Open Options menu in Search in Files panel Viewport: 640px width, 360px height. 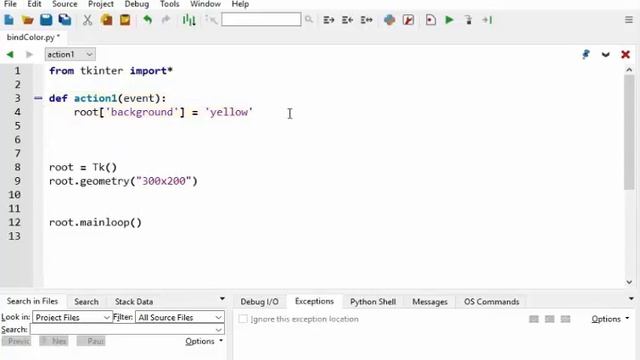pyautogui.click(x=204, y=341)
